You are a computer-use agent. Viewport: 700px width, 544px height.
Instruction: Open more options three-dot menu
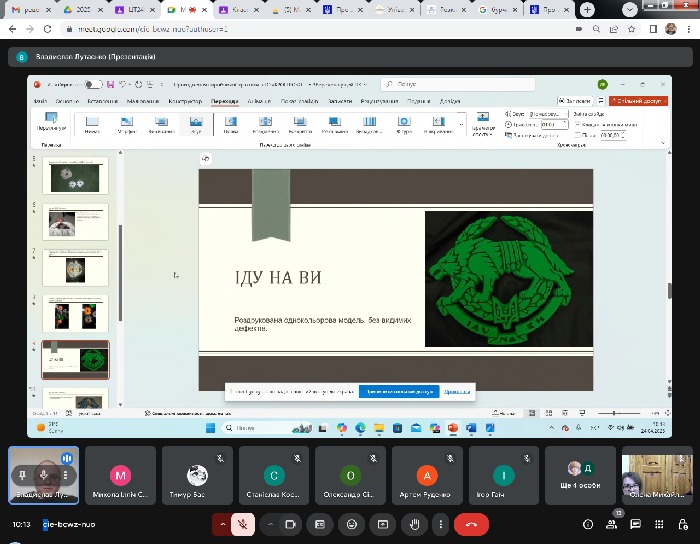pos(439,524)
